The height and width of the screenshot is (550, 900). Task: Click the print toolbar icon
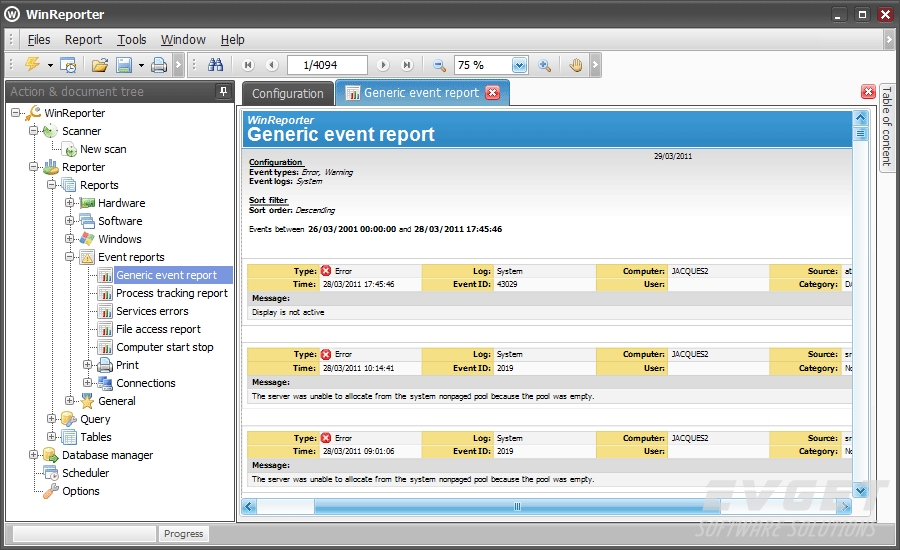(x=159, y=65)
